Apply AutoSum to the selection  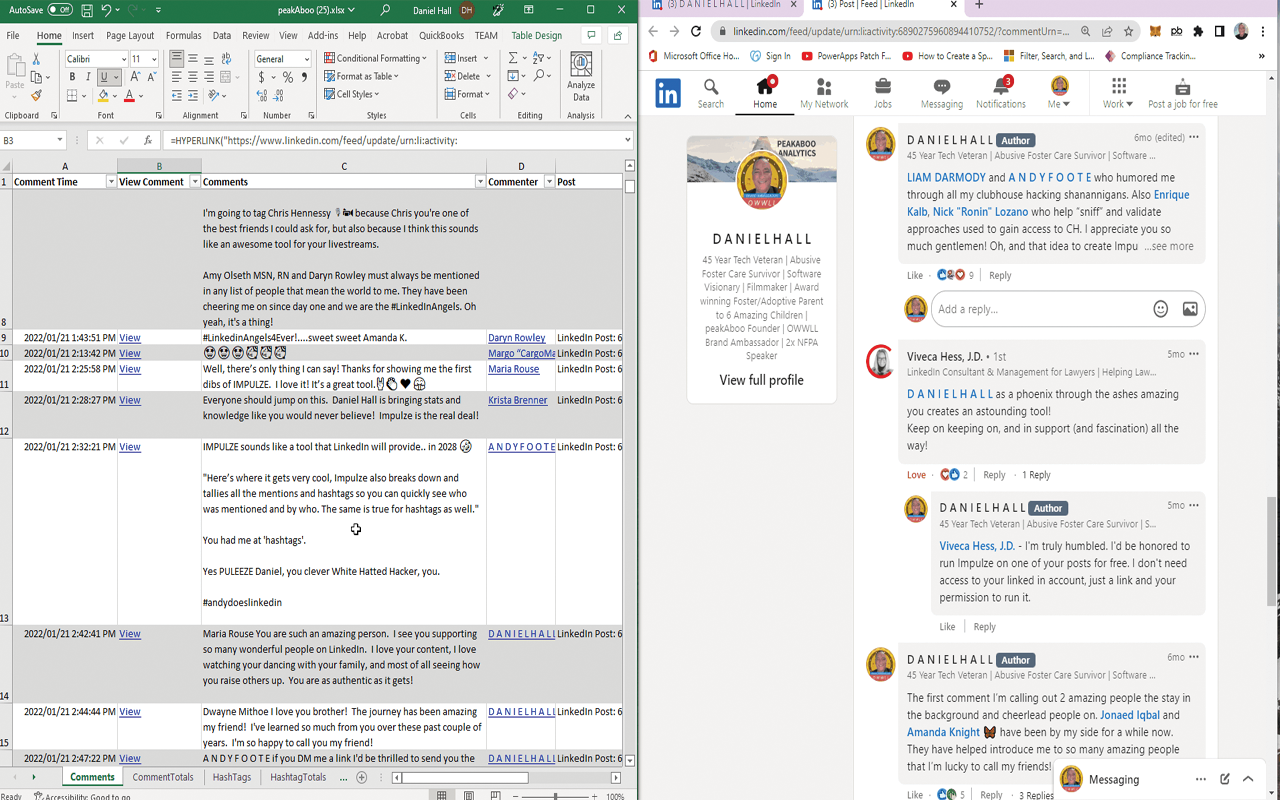(512, 58)
